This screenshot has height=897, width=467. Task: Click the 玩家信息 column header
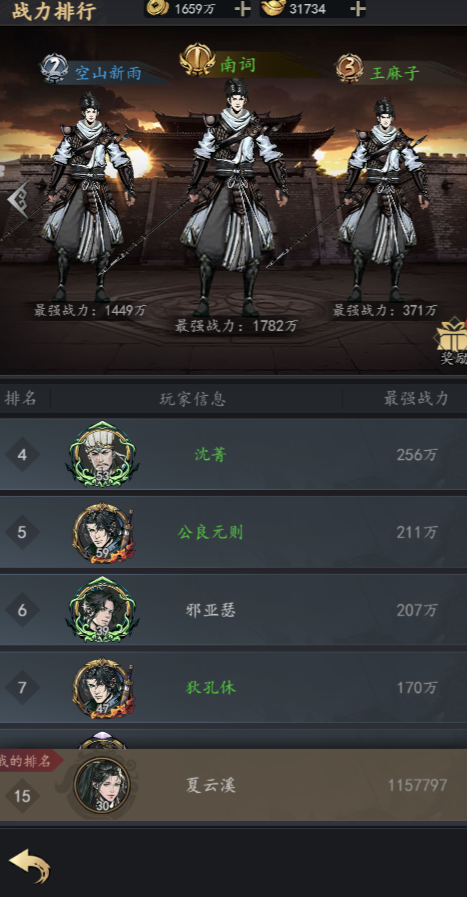[192, 399]
